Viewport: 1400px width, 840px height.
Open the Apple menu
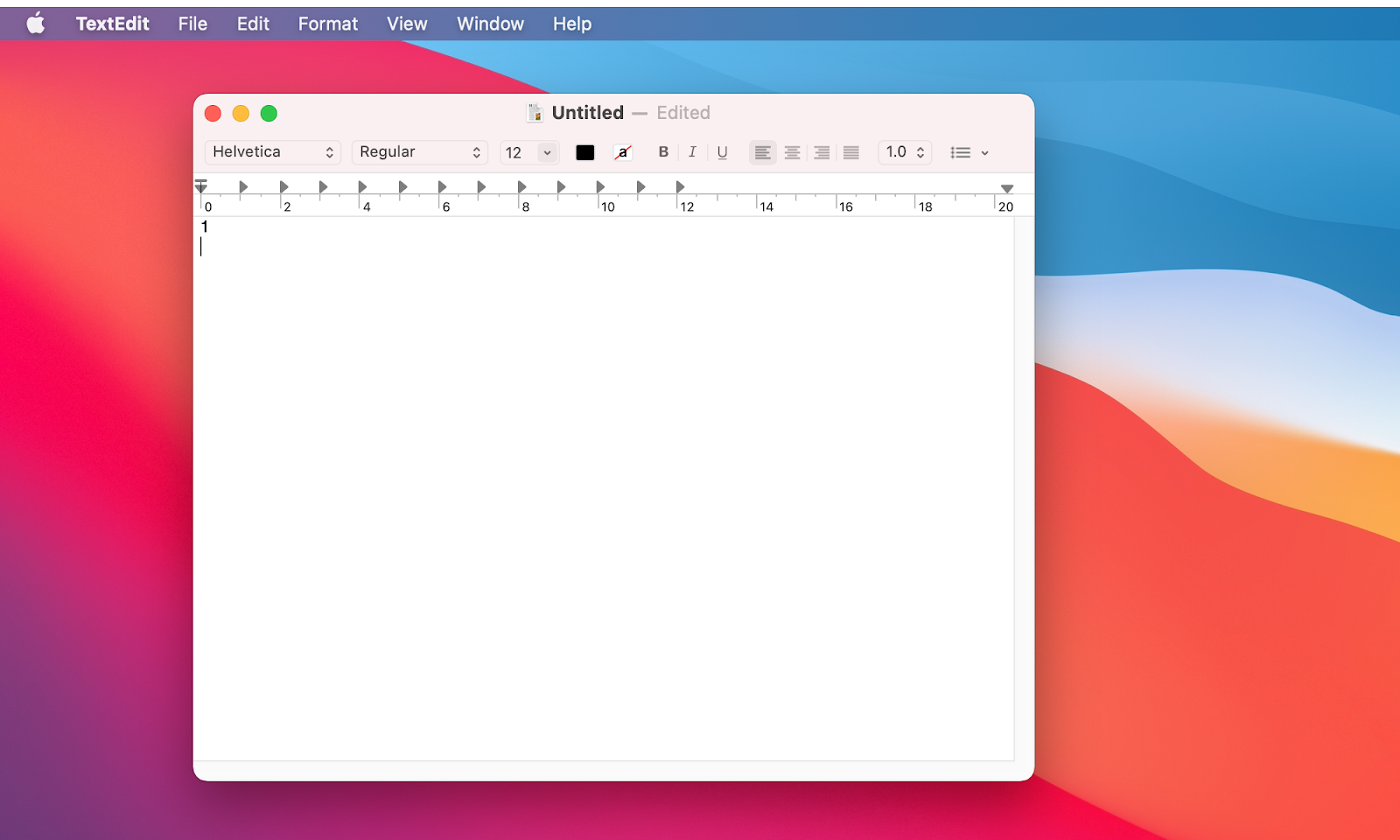pyautogui.click(x=36, y=24)
